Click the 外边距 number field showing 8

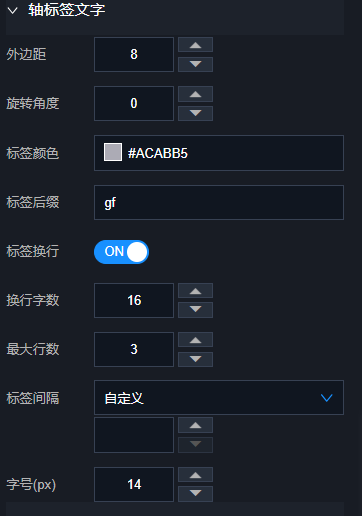pos(134,54)
